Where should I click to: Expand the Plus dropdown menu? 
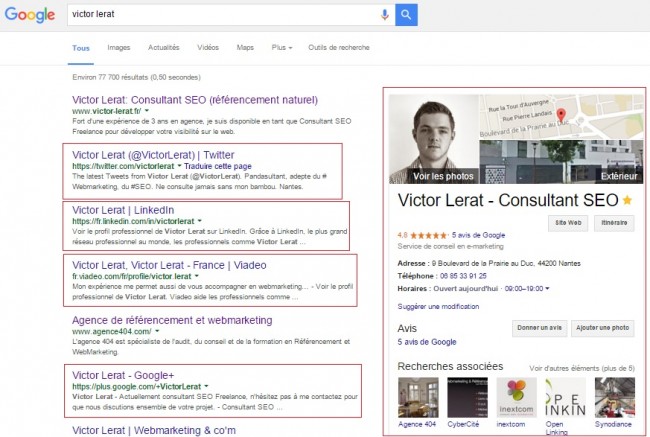(x=282, y=48)
